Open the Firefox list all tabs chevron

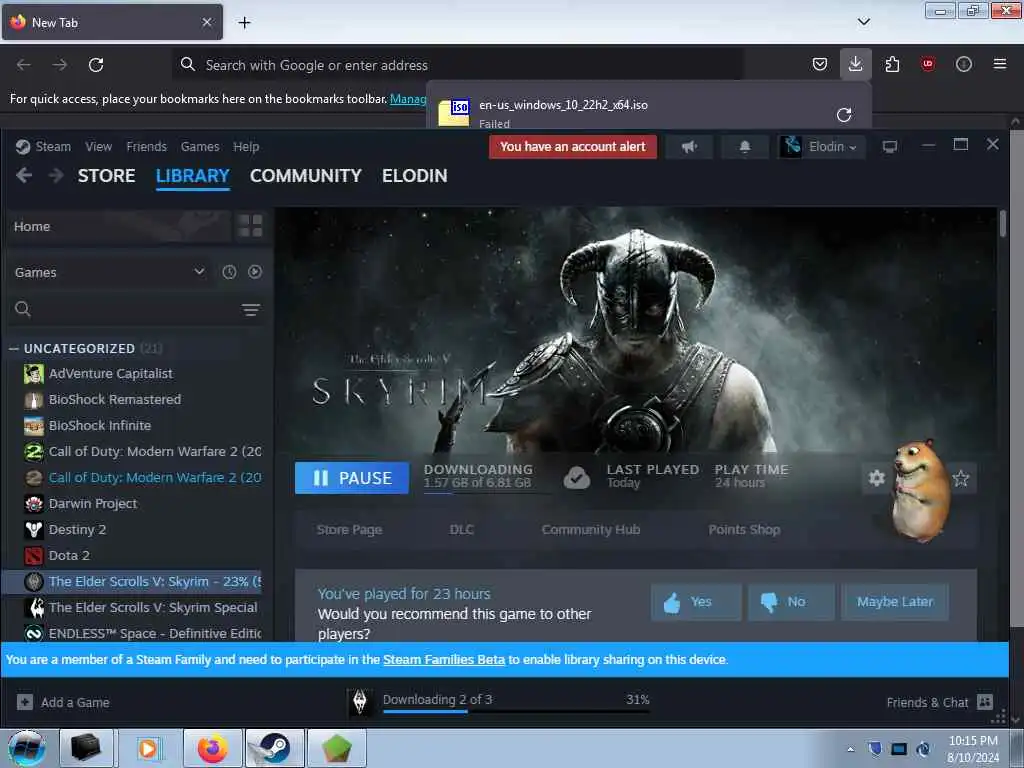(863, 22)
